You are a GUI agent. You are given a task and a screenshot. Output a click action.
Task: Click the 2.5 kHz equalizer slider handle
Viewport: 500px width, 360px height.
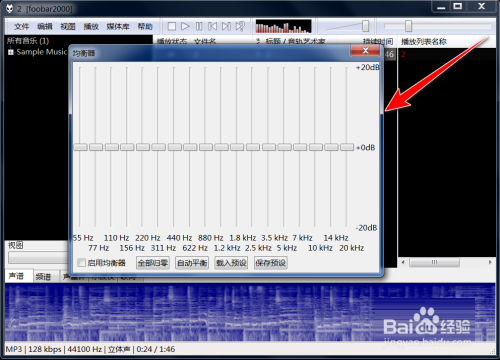(253, 147)
